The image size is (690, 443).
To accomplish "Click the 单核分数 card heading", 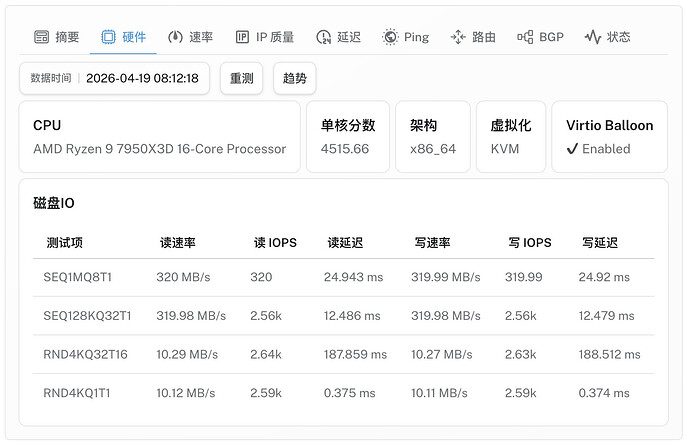I will (x=348, y=125).
